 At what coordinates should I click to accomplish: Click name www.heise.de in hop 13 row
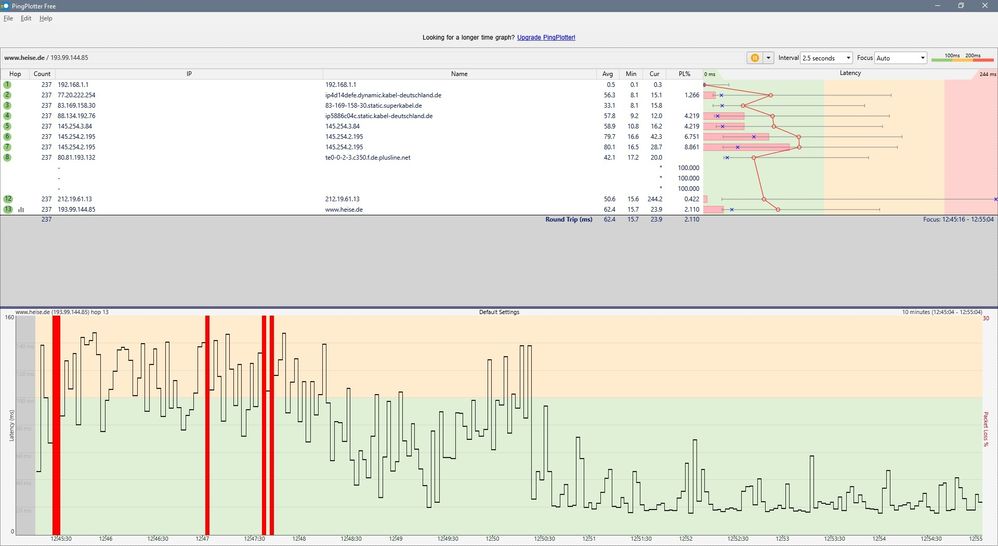point(344,209)
